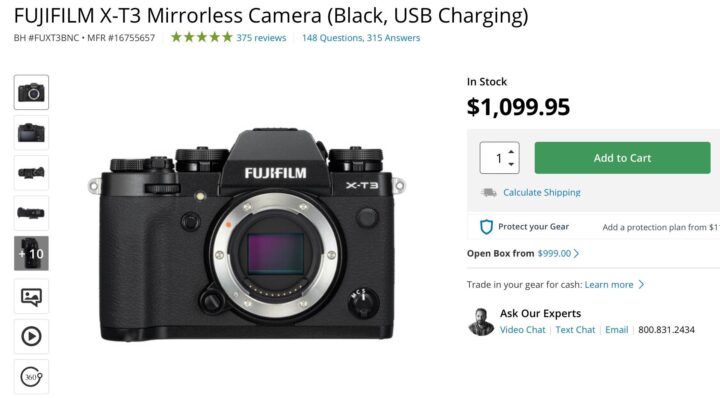Viewport: 720px width, 398px height.
Task: Open the 375 reviews link
Action: (261, 38)
